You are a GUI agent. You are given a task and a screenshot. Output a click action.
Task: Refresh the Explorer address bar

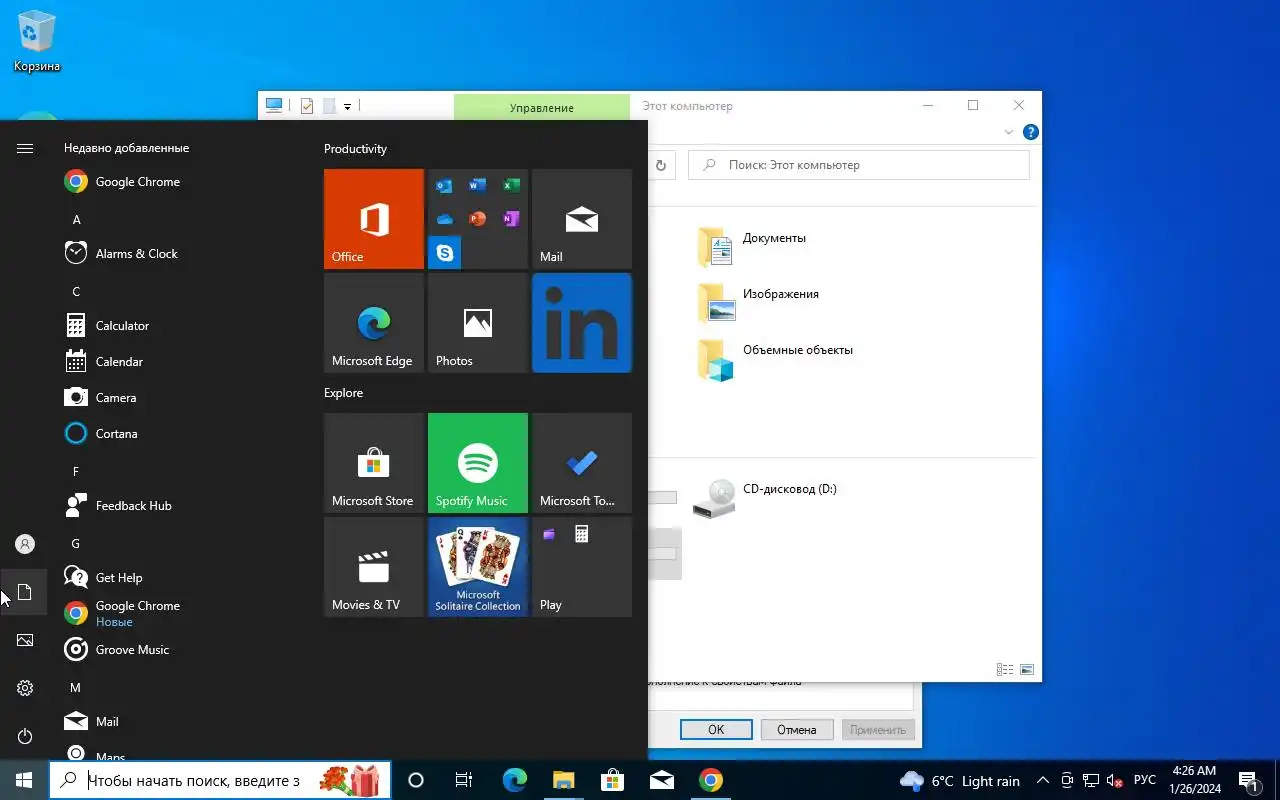660,165
